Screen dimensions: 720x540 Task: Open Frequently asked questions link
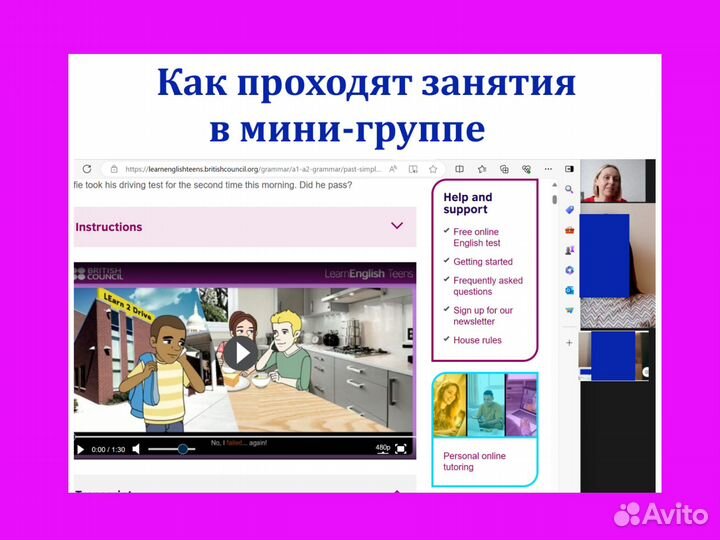[x=488, y=286]
